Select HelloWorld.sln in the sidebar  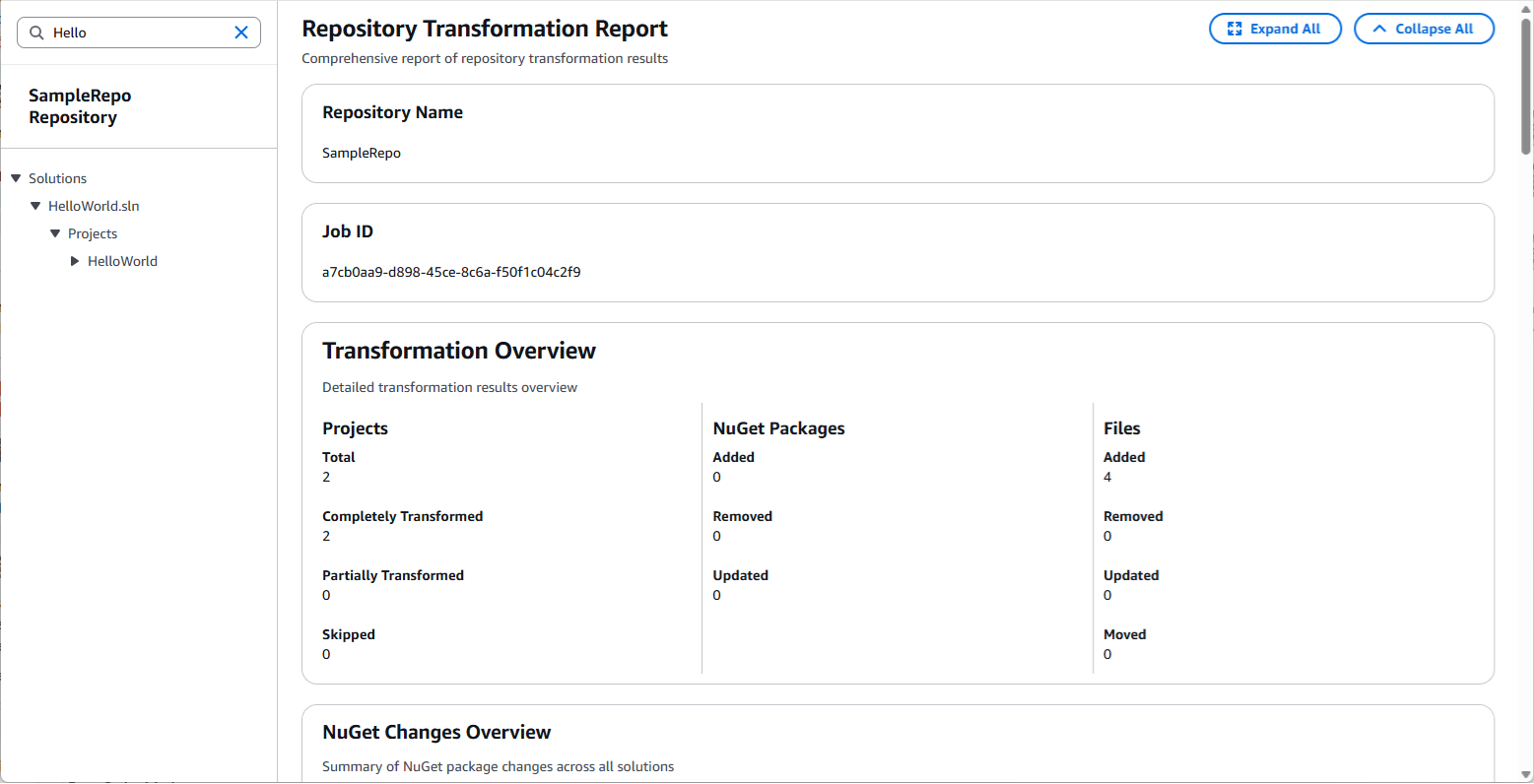[94, 206]
